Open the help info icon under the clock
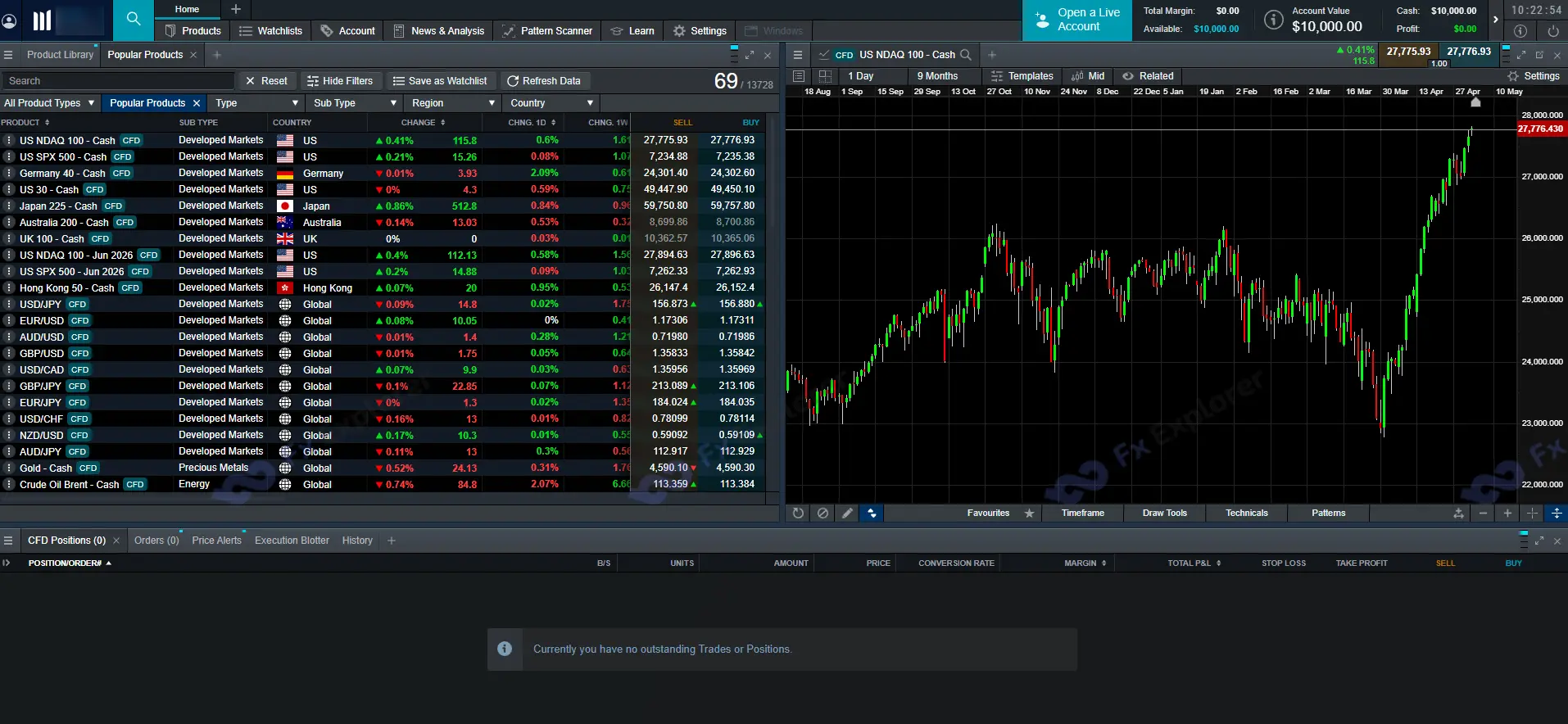The width and height of the screenshot is (1568, 724). click(1520, 31)
